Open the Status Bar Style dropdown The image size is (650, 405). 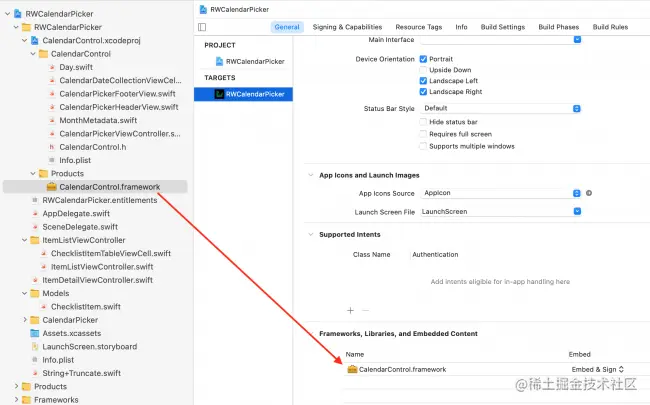(x=501, y=108)
